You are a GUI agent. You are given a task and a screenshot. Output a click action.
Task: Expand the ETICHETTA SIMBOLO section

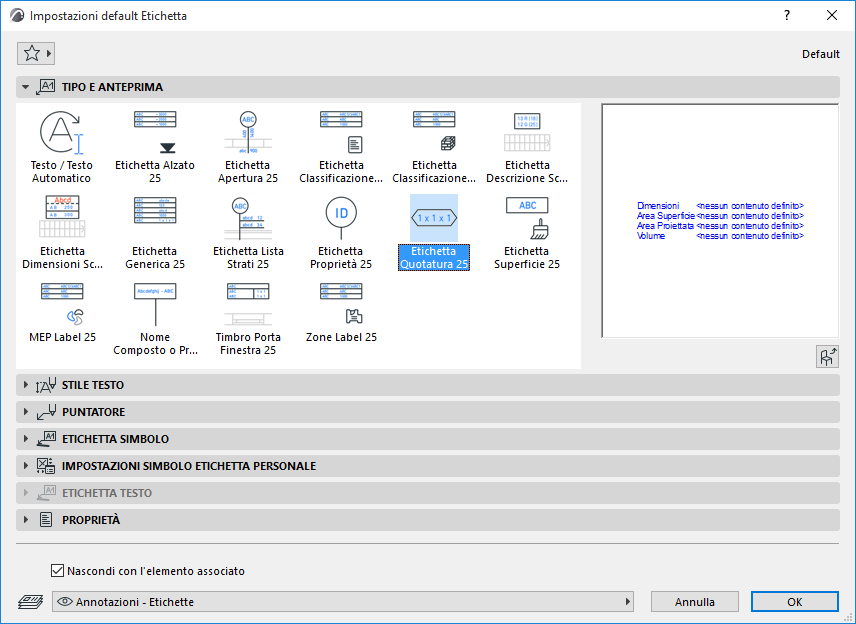114,439
